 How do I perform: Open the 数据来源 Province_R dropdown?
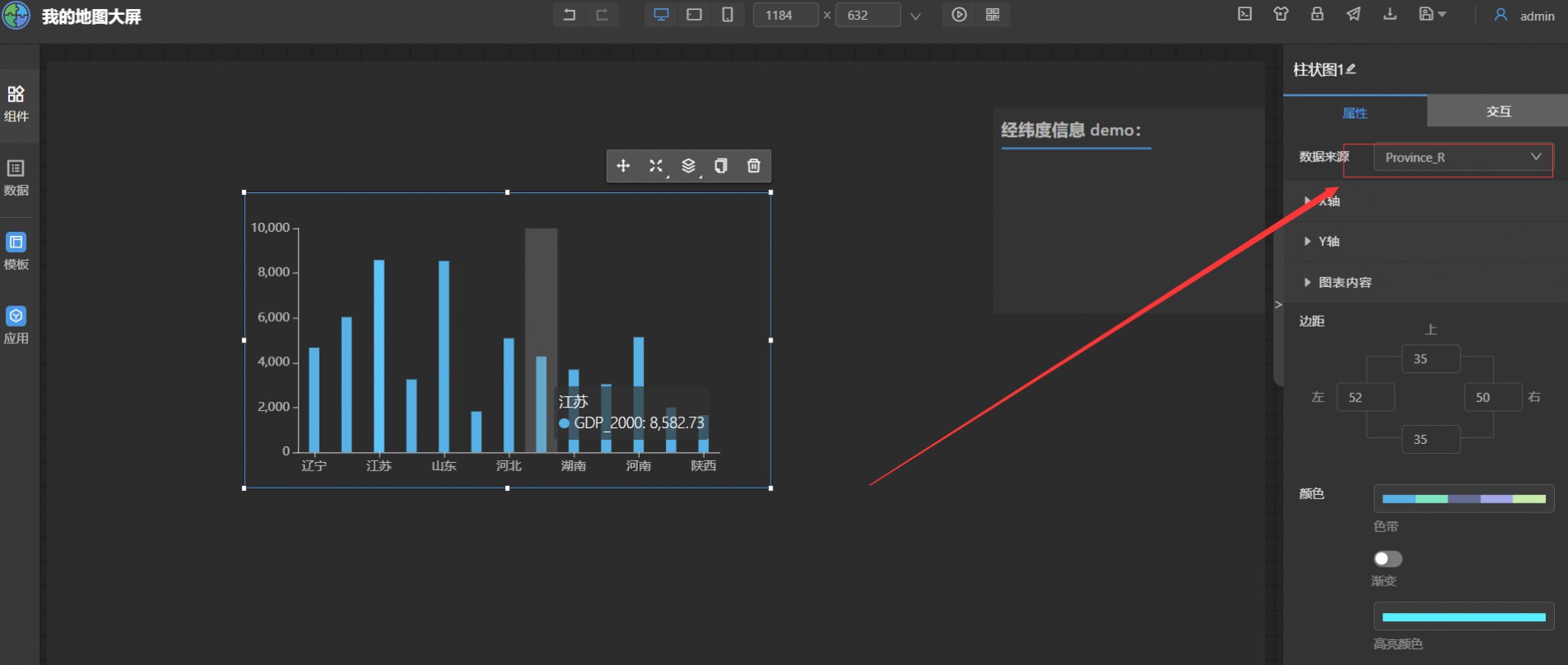point(1462,158)
